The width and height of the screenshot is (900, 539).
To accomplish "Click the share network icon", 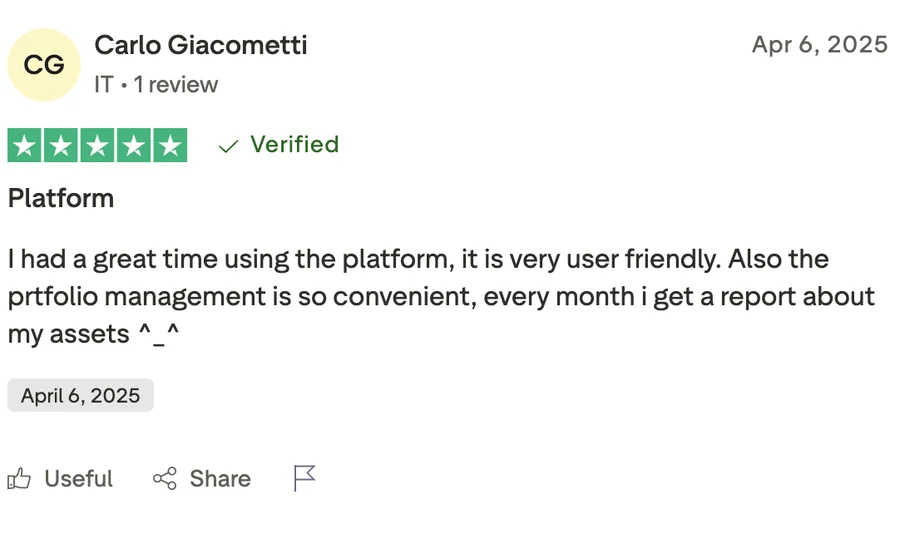I will 165,479.
